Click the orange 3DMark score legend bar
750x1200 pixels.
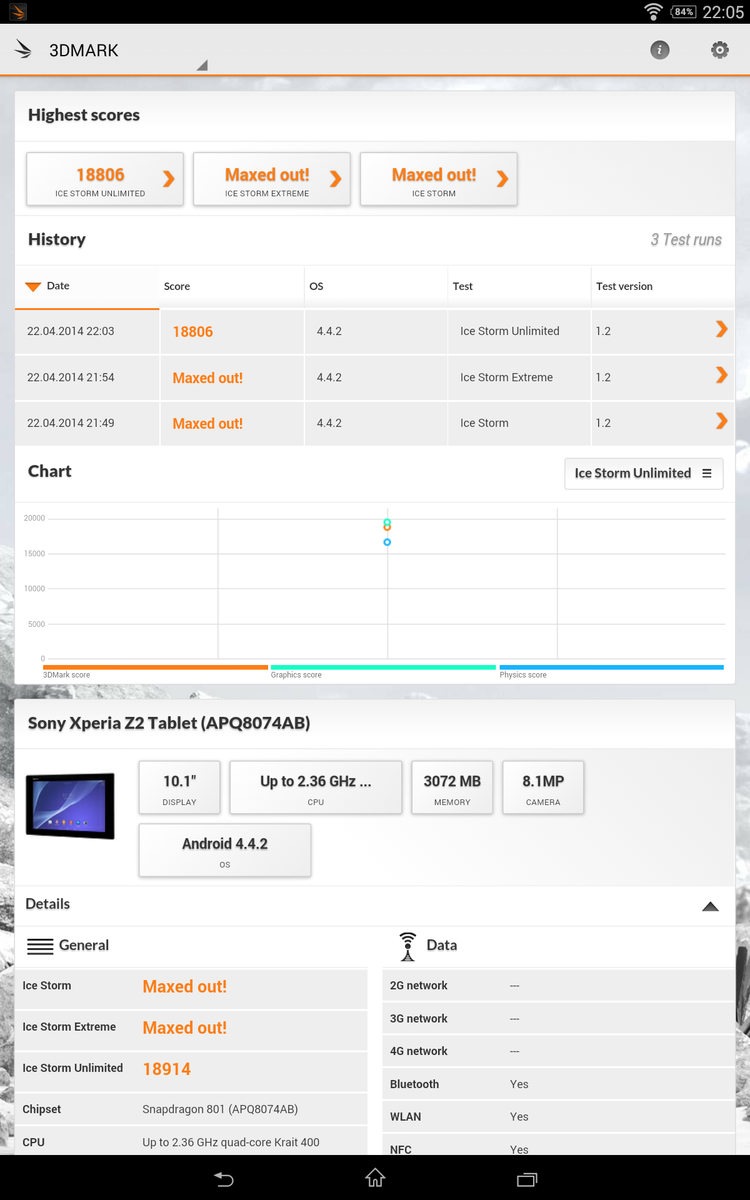pyautogui.click(x=155, y=667)
